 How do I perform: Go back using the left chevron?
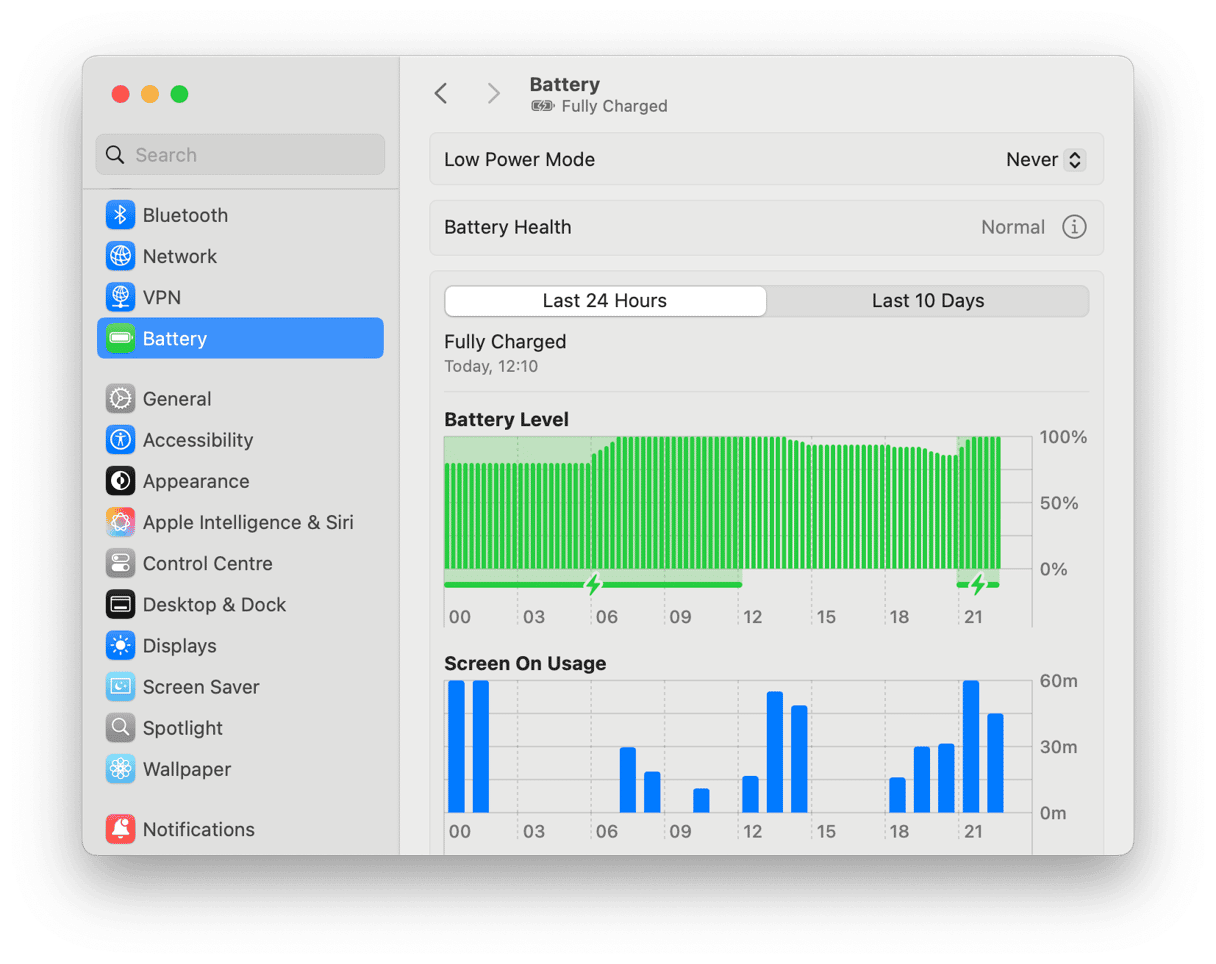click(x=441, y=94)
